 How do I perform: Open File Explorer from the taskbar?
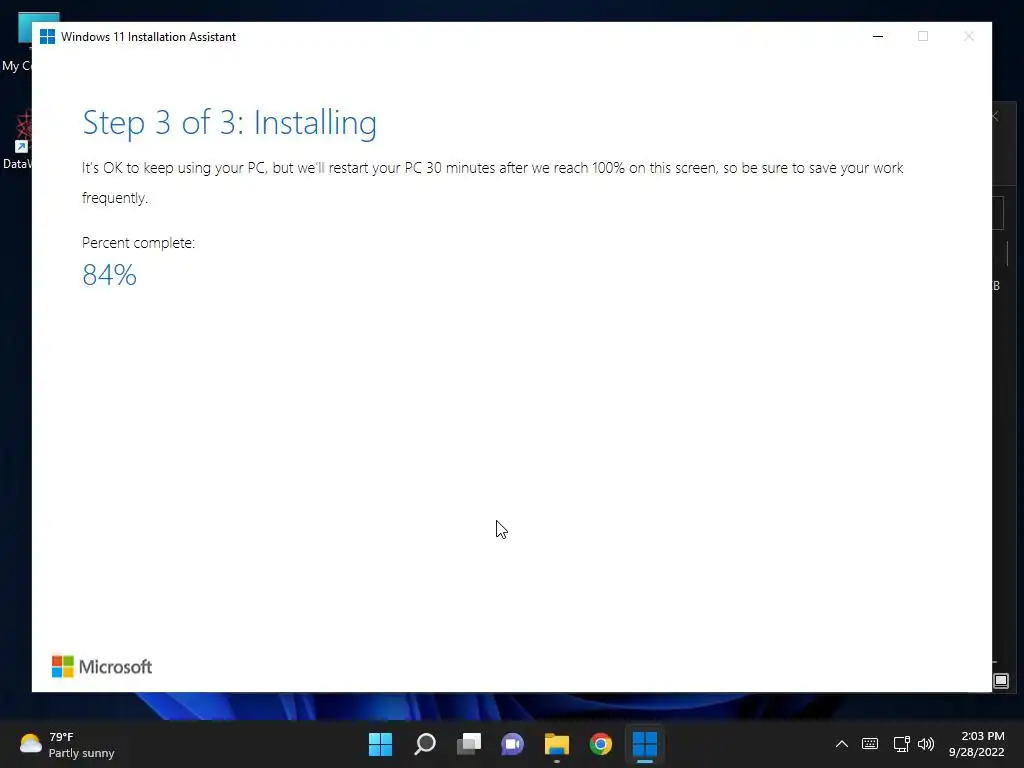(557, 744)
